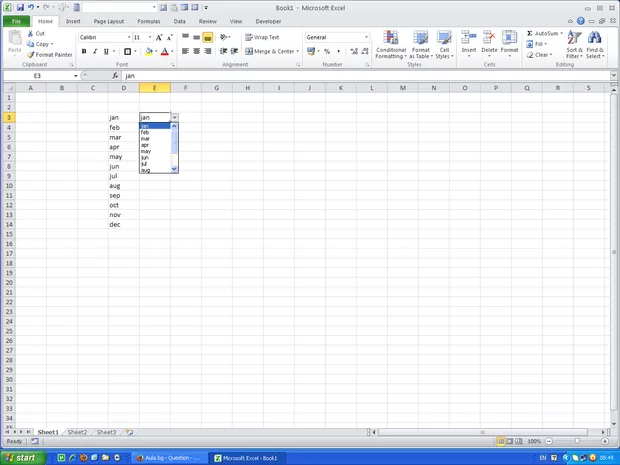Toggle Bold formatting
The width and height of the screenshot is (620, 465).
(x=84, y=51)
